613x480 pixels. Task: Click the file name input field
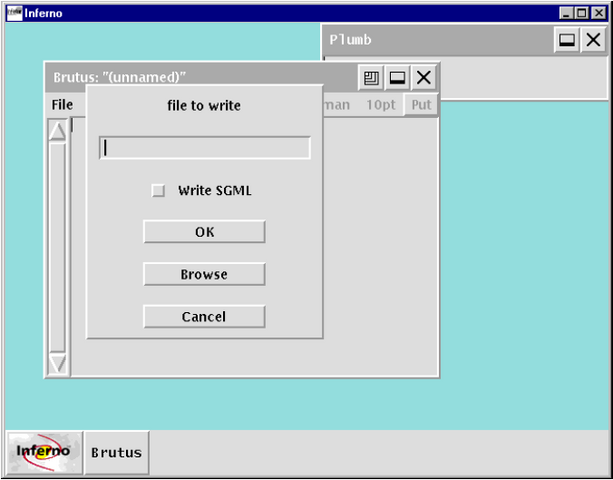pos(205,148)
